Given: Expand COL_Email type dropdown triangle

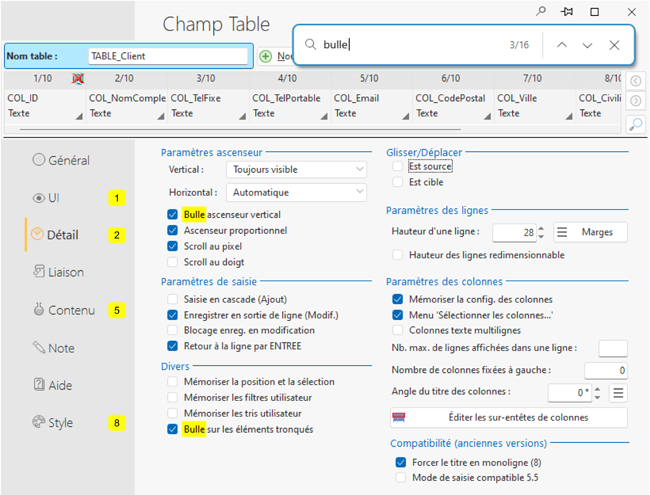Looking at the screenshot, I should (x=403, y=118).
